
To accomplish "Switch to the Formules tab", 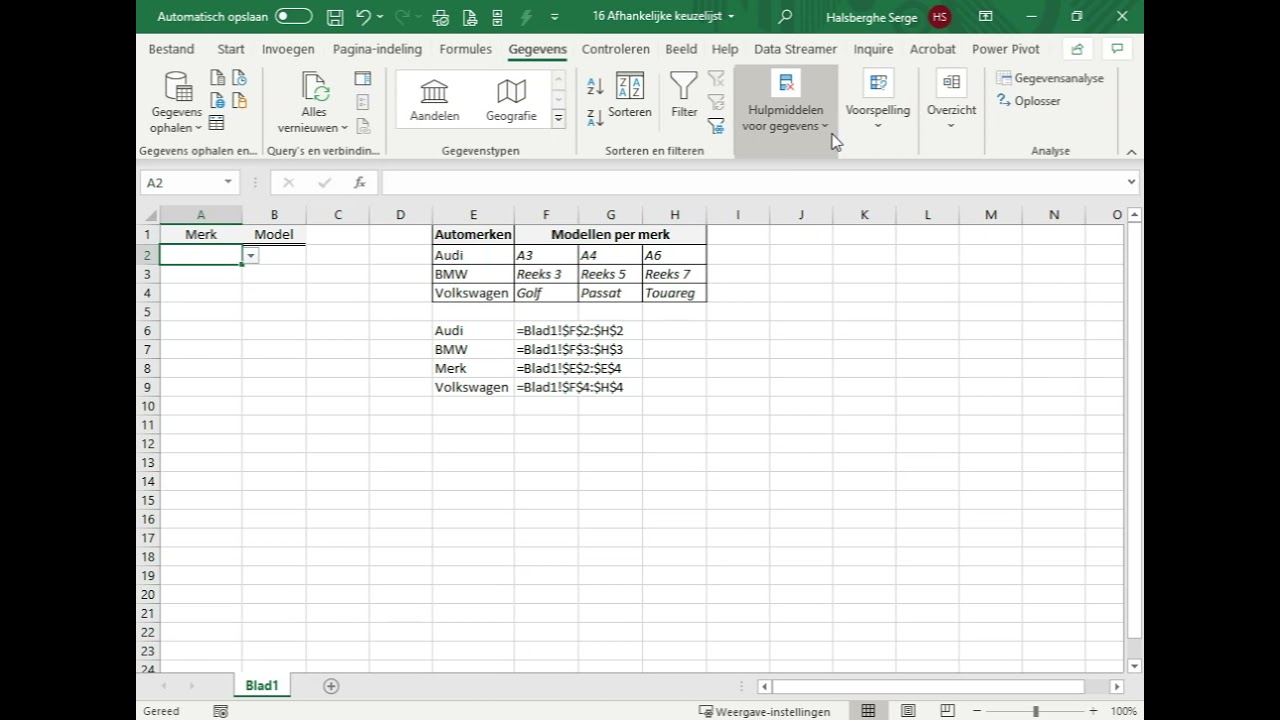I will pos(465,49).
